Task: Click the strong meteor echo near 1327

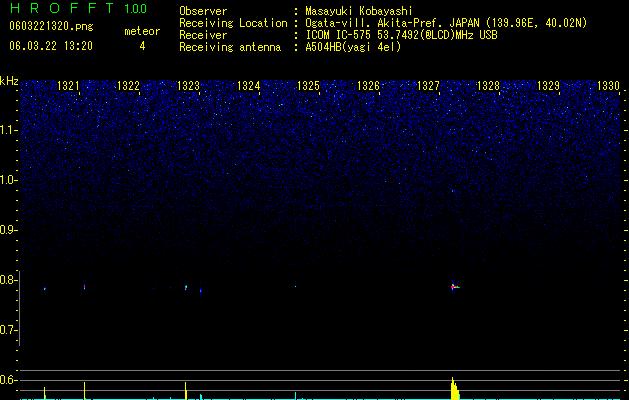Action: coord(454,287)
